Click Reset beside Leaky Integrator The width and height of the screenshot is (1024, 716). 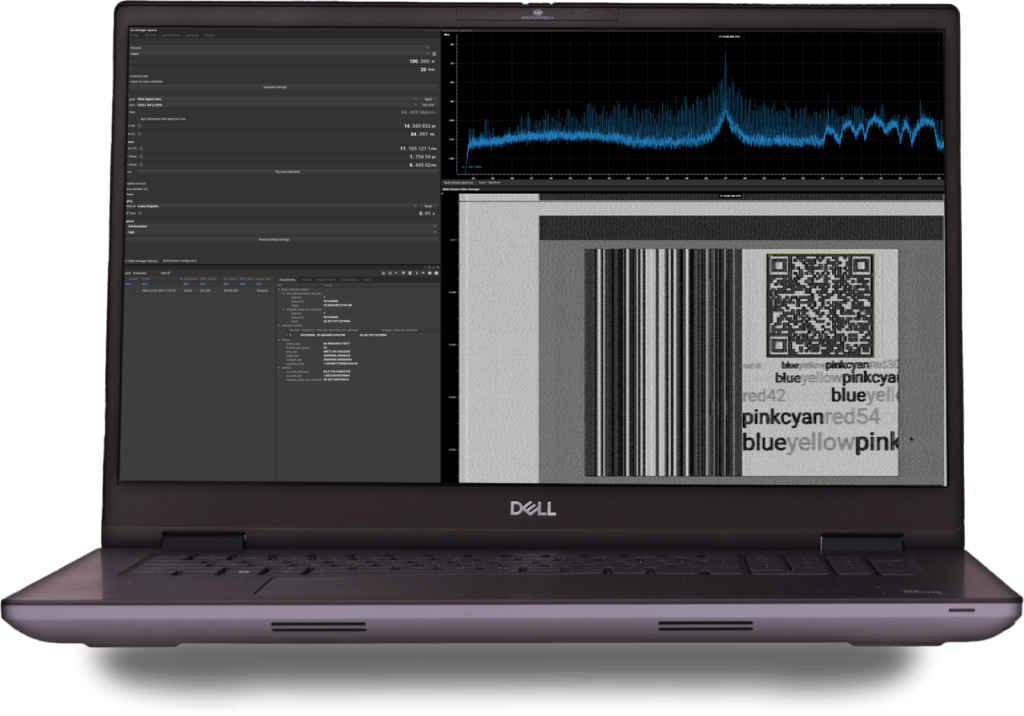tap(428, 206)
